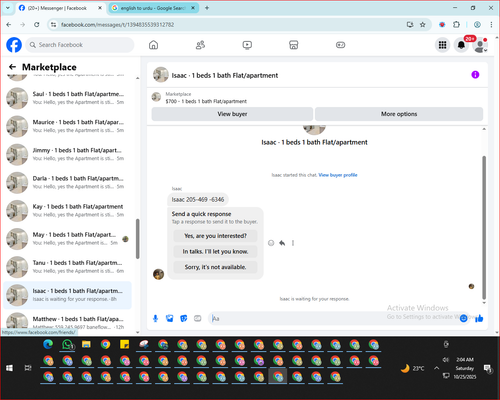
Task: Choose a sticker icon in composer
Action: (184, 319)
